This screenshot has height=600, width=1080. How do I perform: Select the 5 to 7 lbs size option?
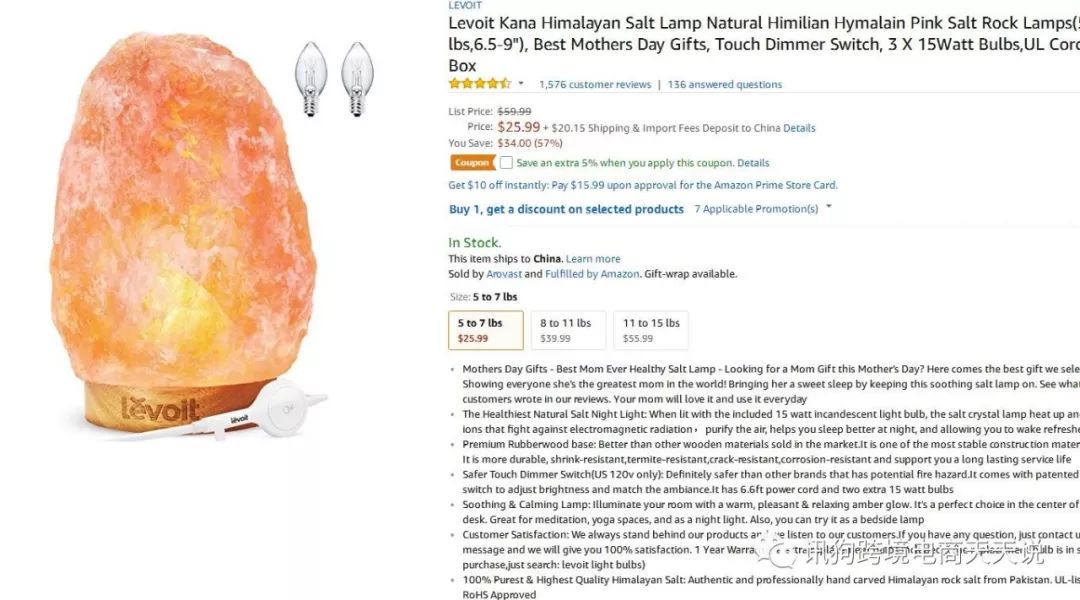point(480,330)
